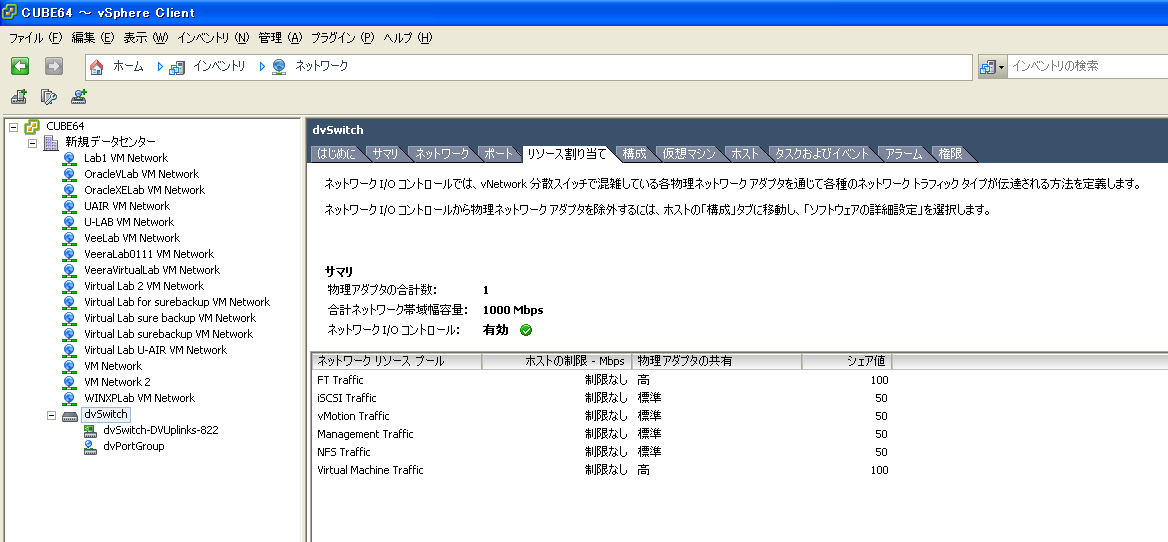The width and height of the screenshot is (1168, 542).
Task: Select the iSCSI Traffic row
Action: point(602,398)
